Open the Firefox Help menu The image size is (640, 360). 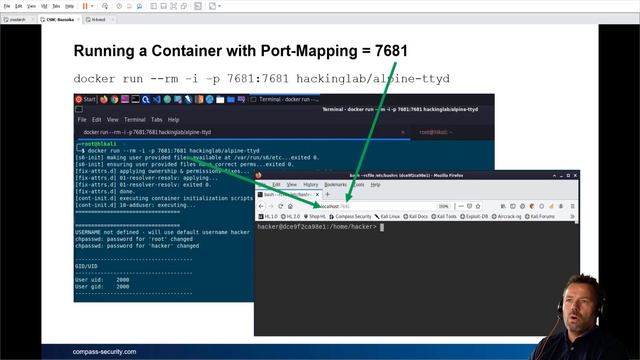coord(375,184)
